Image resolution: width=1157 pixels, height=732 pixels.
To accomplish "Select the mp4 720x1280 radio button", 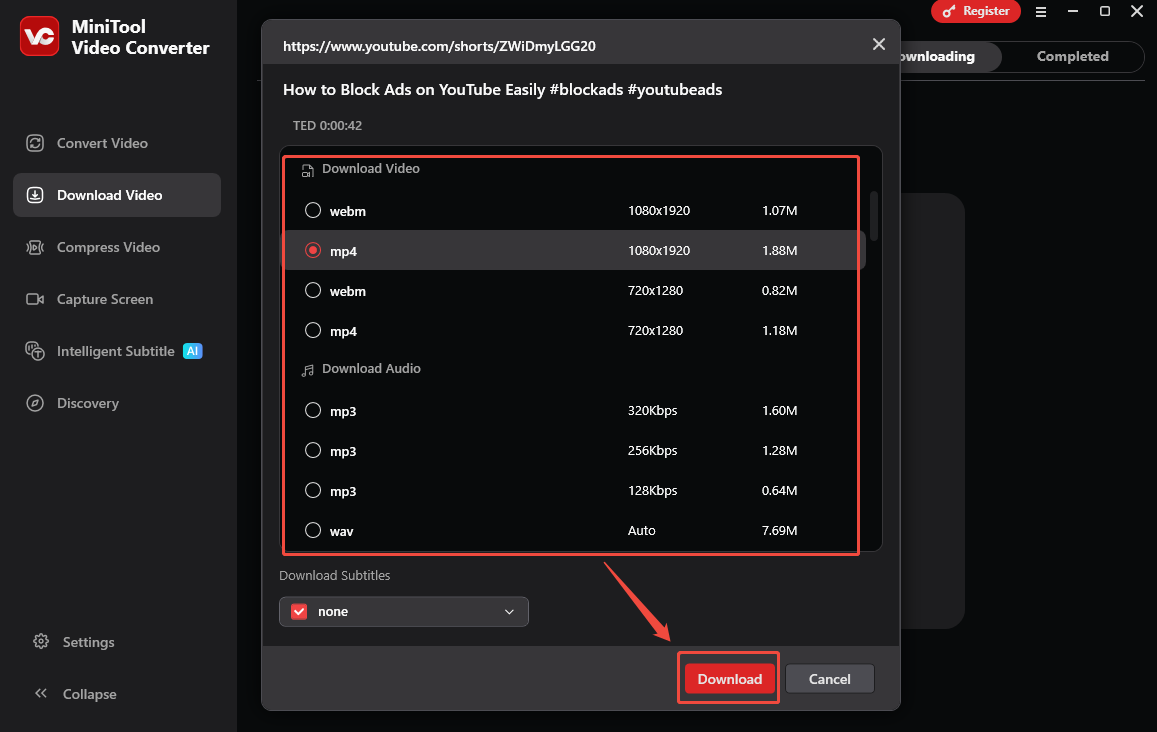I will coord(313,330).
